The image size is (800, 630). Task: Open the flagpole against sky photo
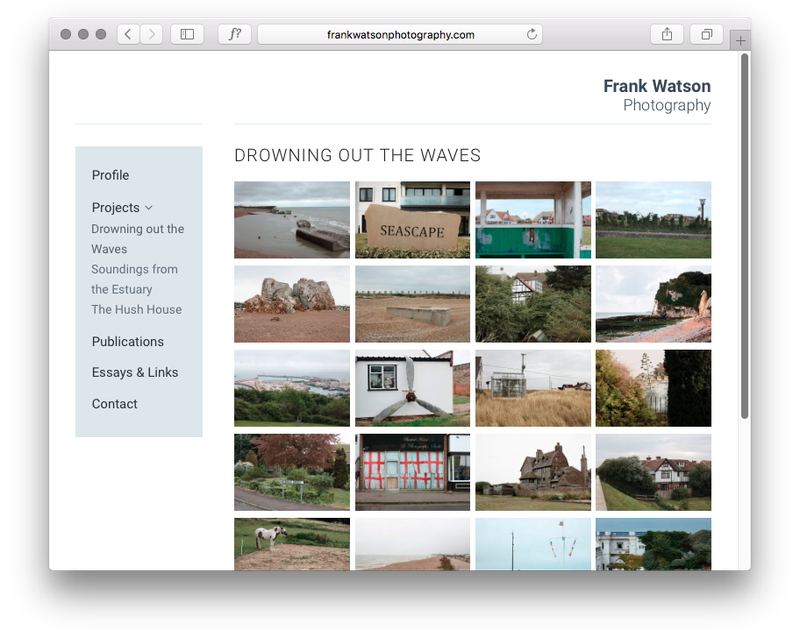point(533,544)
